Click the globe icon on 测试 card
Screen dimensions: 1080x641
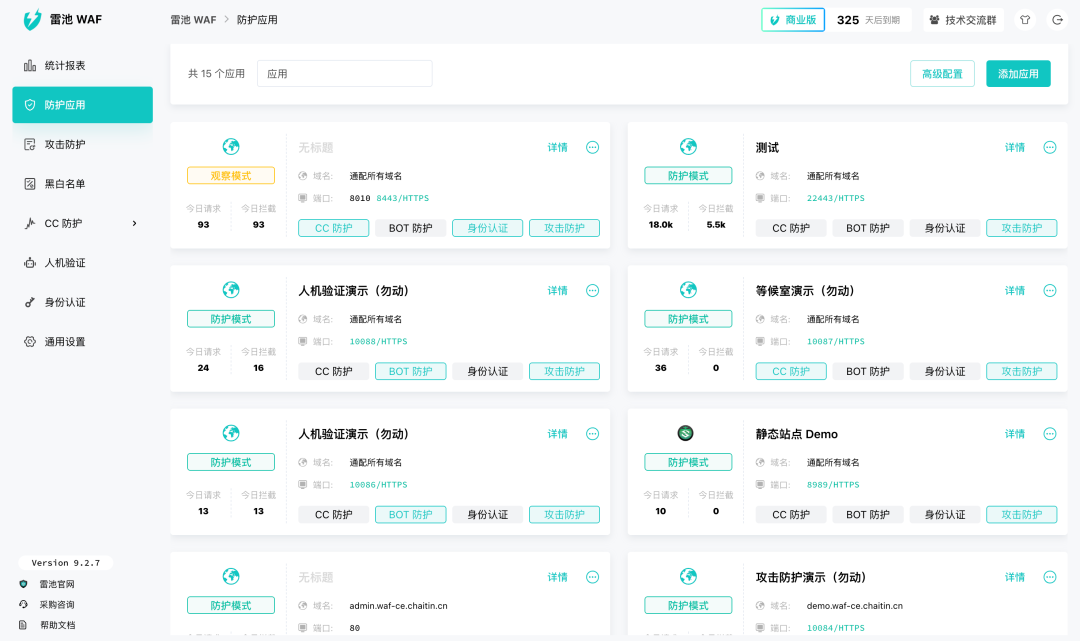tap(688, 146)
